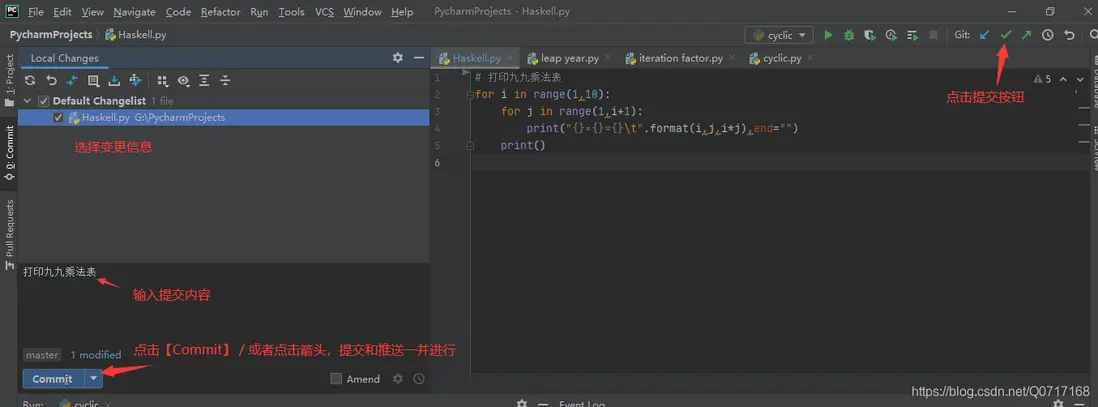
Task: Click the 1 modified link
Action: [x=95, y=355]
